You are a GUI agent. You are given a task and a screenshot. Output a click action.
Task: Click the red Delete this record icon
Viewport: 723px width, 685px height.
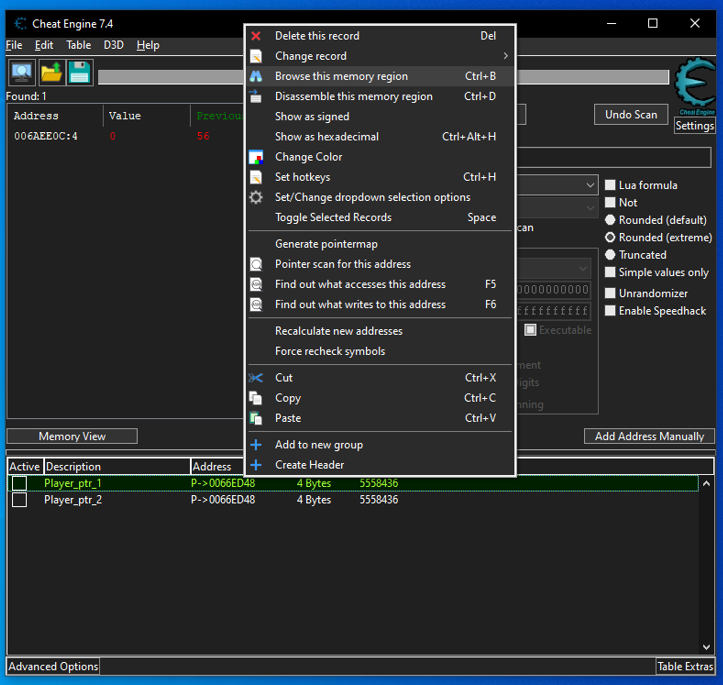(256, 36)
